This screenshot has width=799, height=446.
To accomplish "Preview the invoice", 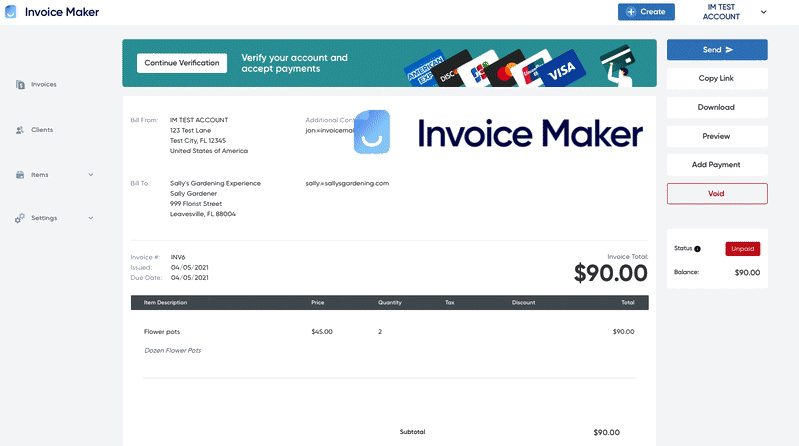I will pyautogui.click(x=717, y=137).
